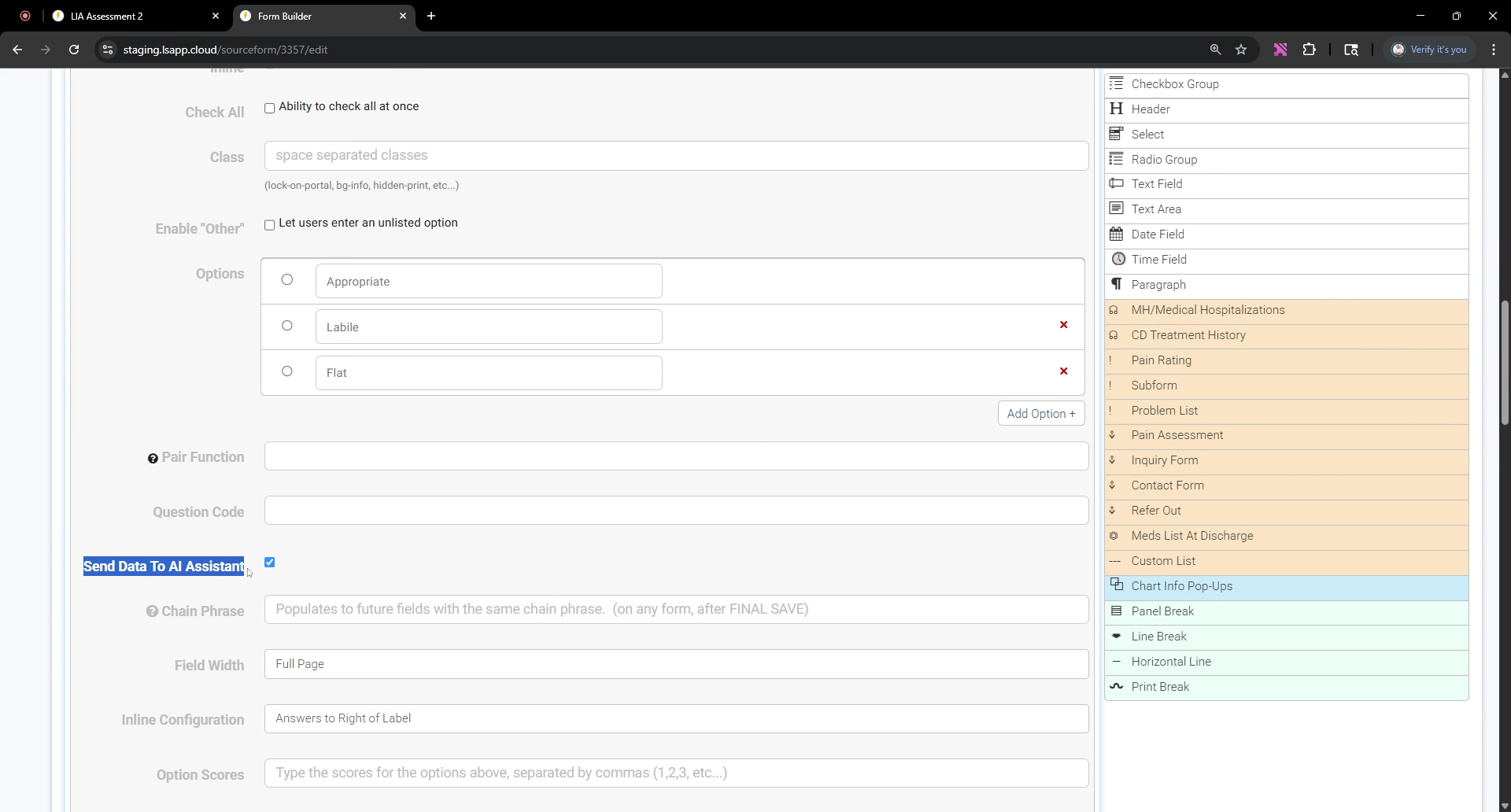Click the Pair Function help icon
The width and height of the screenshot is (1511, 812).
(x=153, y=459)
